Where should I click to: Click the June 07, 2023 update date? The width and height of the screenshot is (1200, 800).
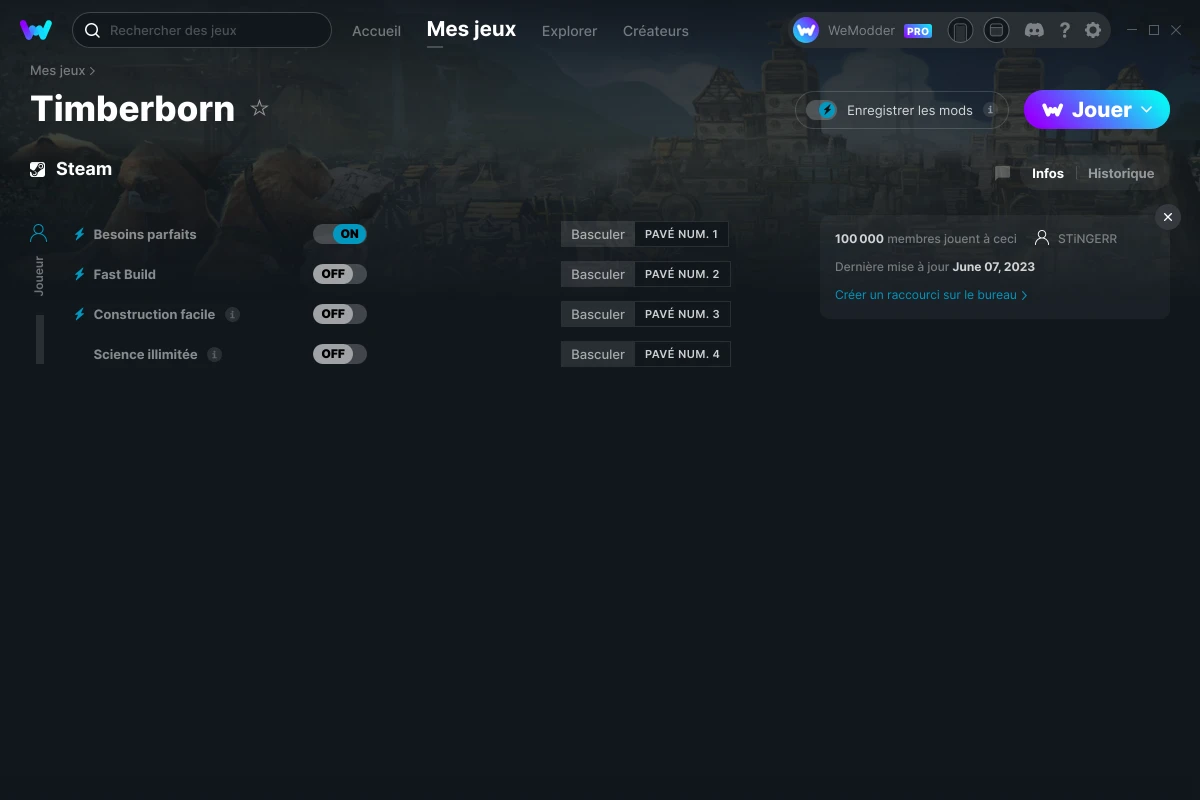click(x=994, y=267)
